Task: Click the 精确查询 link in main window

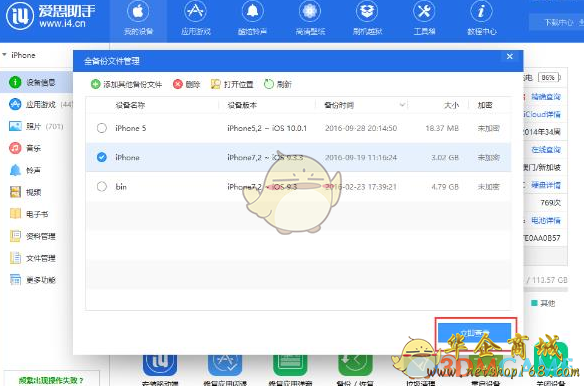Action: 546,96
